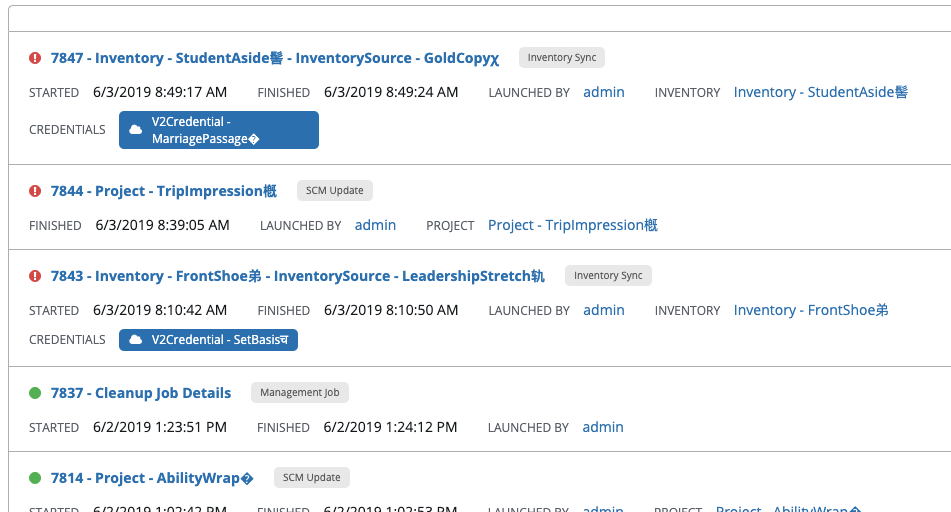
Task: Click INVENTORY label in job 7843 row
Action: click(687, 311)
